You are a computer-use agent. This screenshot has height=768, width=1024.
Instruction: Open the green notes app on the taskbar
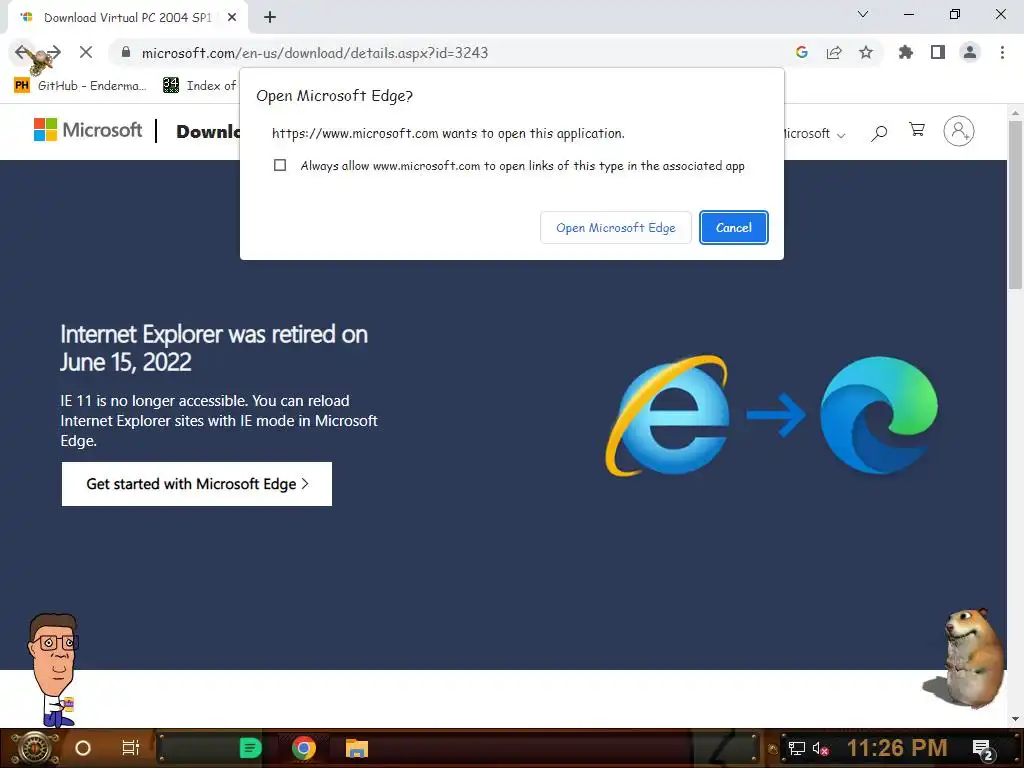click(x=251, y=748)
